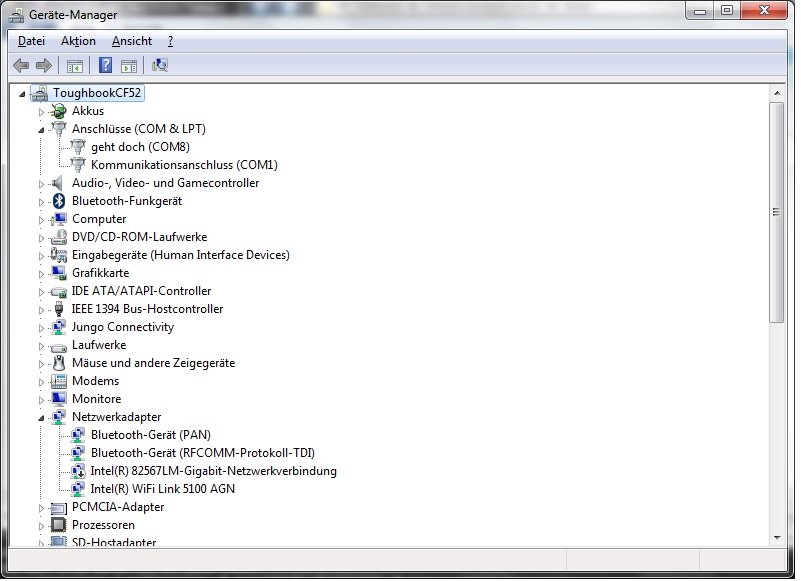Open the ? help menu

170,41
